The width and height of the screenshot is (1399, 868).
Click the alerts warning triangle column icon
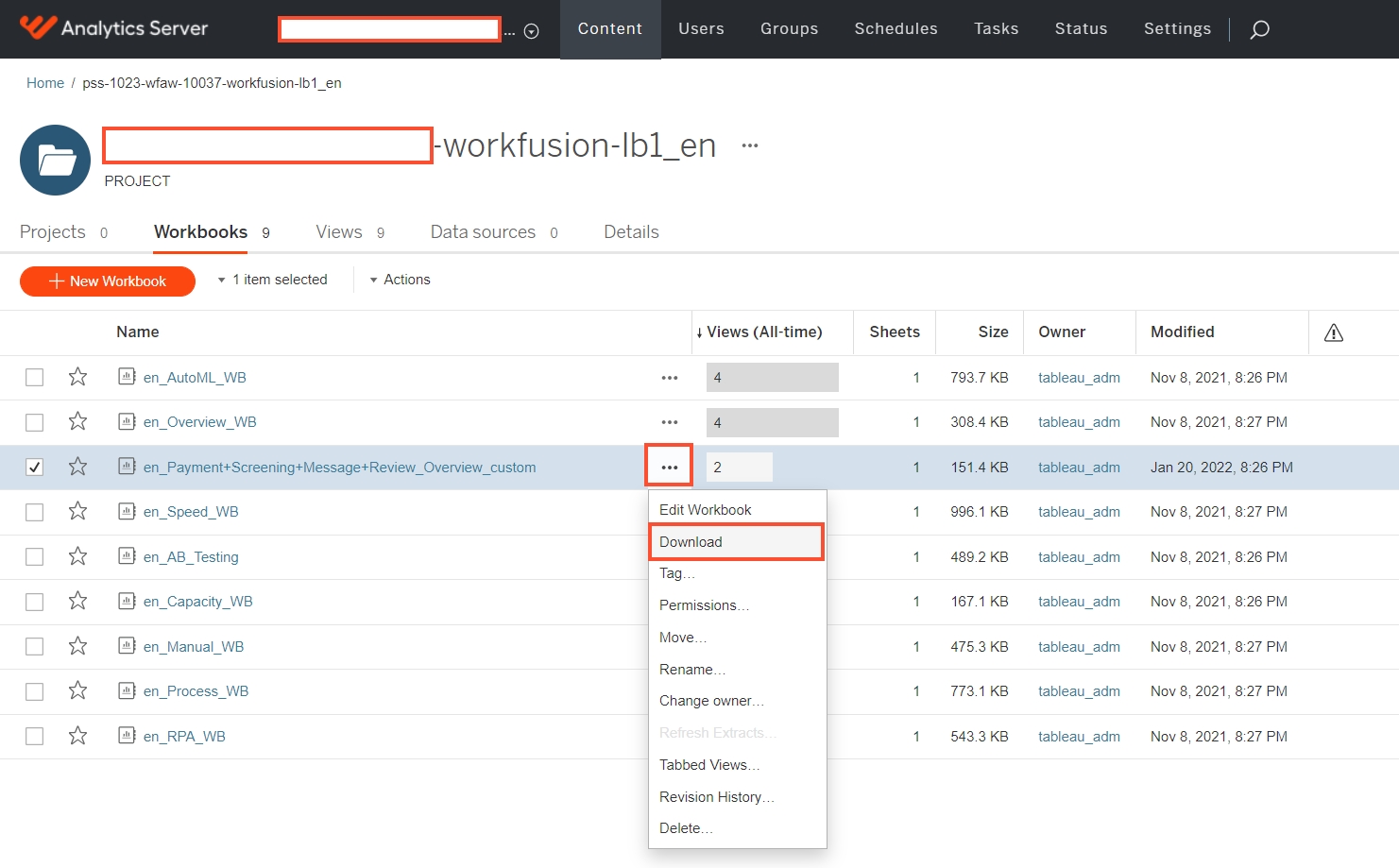click(1334, 332)
